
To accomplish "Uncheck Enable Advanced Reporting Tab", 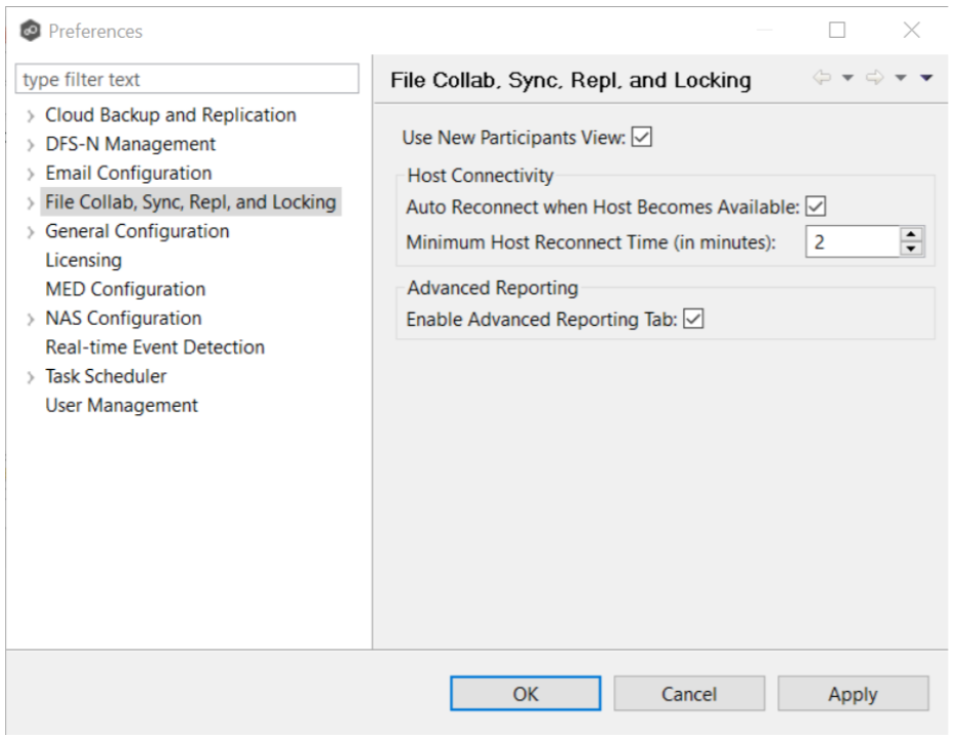I will 694,319.
